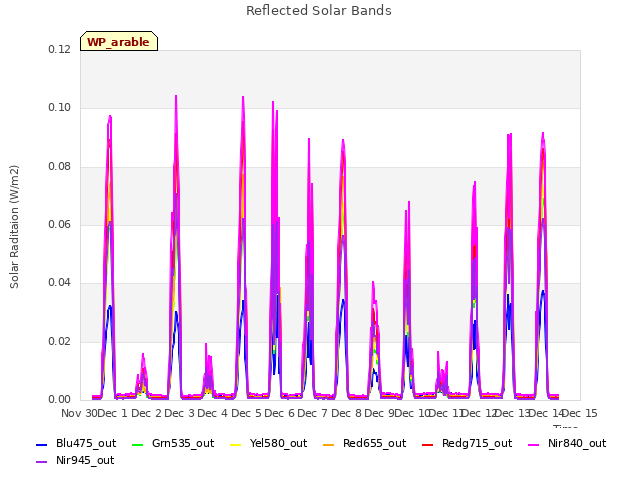640x480 pixels.
Task: Click the 0.08 y-axis tick label
Action: 60,167
